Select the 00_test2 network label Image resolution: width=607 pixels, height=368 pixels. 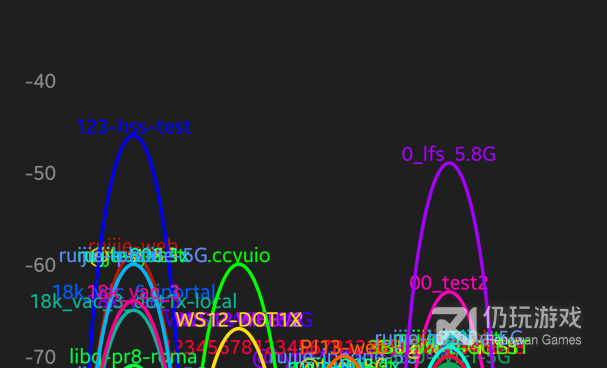pos(448,283)
